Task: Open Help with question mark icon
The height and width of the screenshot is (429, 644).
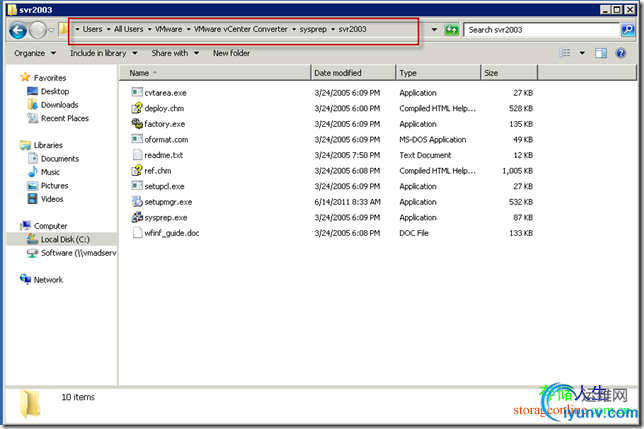Action: pyautogui.click(x=621, y=53)
